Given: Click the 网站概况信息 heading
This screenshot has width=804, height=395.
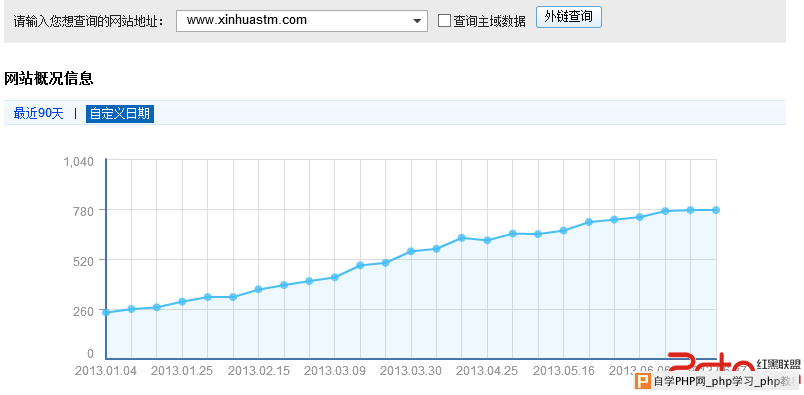Looking at the screenshot, I should tap(49, 78).
